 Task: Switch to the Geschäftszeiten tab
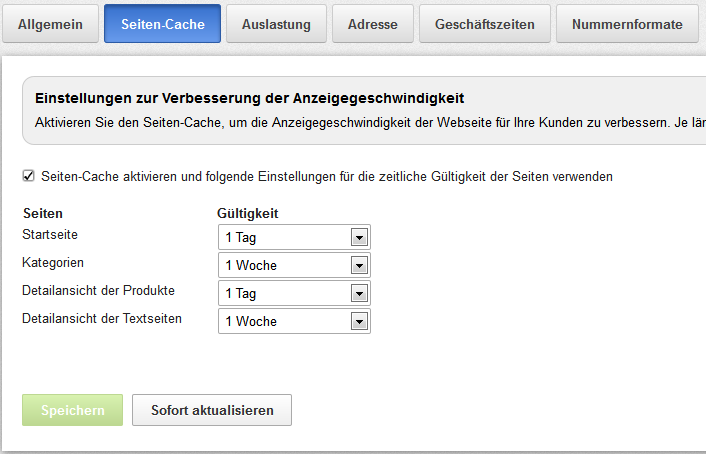tap(484, 24)
